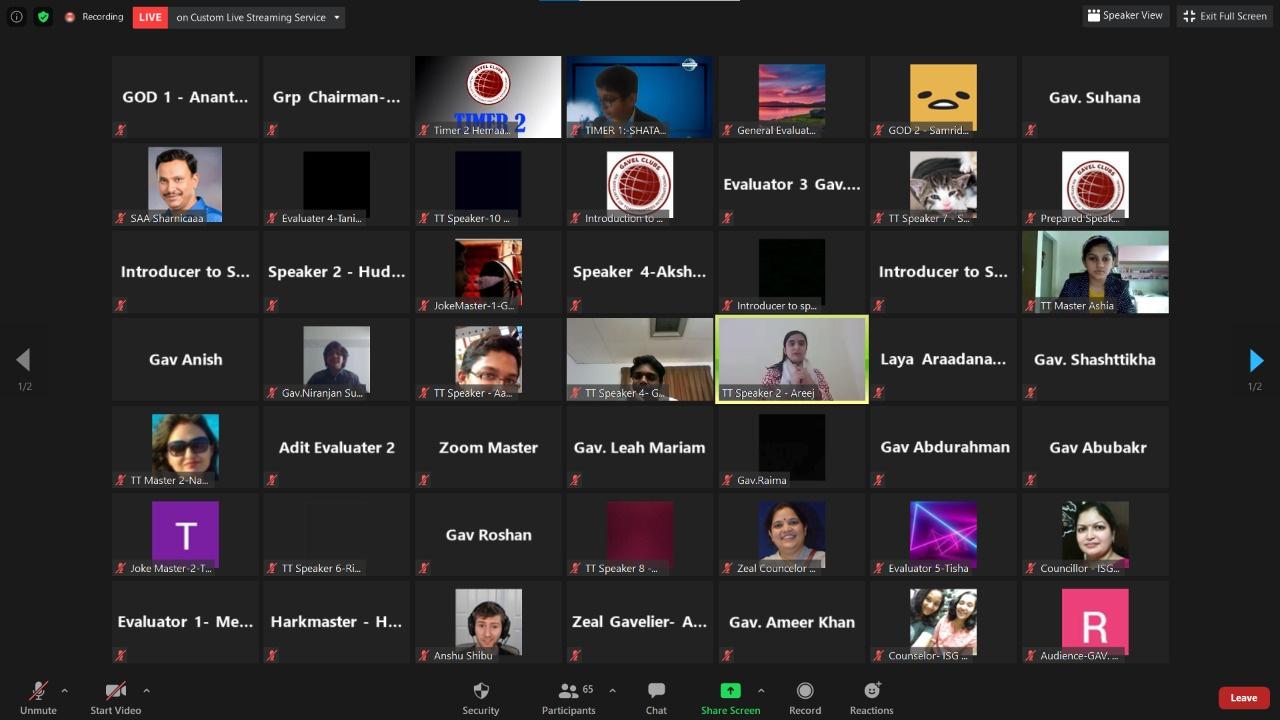Open the Reactions menu
Screen dimensions: 1280x720
coord(872,697)
